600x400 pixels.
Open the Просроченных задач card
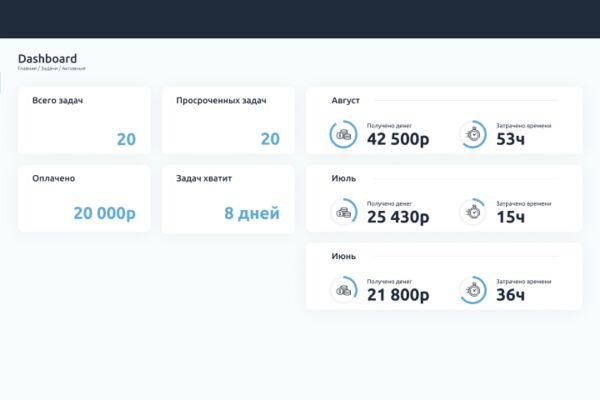click(x=228, y=121)
